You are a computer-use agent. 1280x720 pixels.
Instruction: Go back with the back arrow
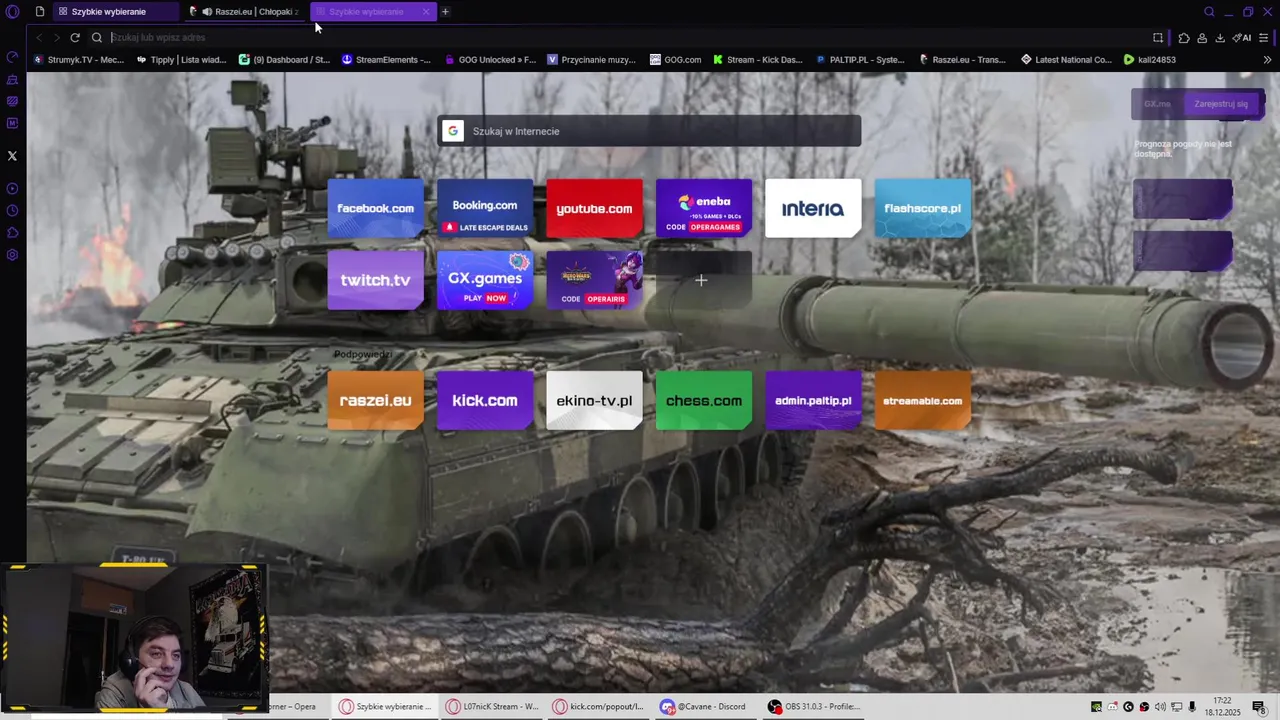point(39,38)
